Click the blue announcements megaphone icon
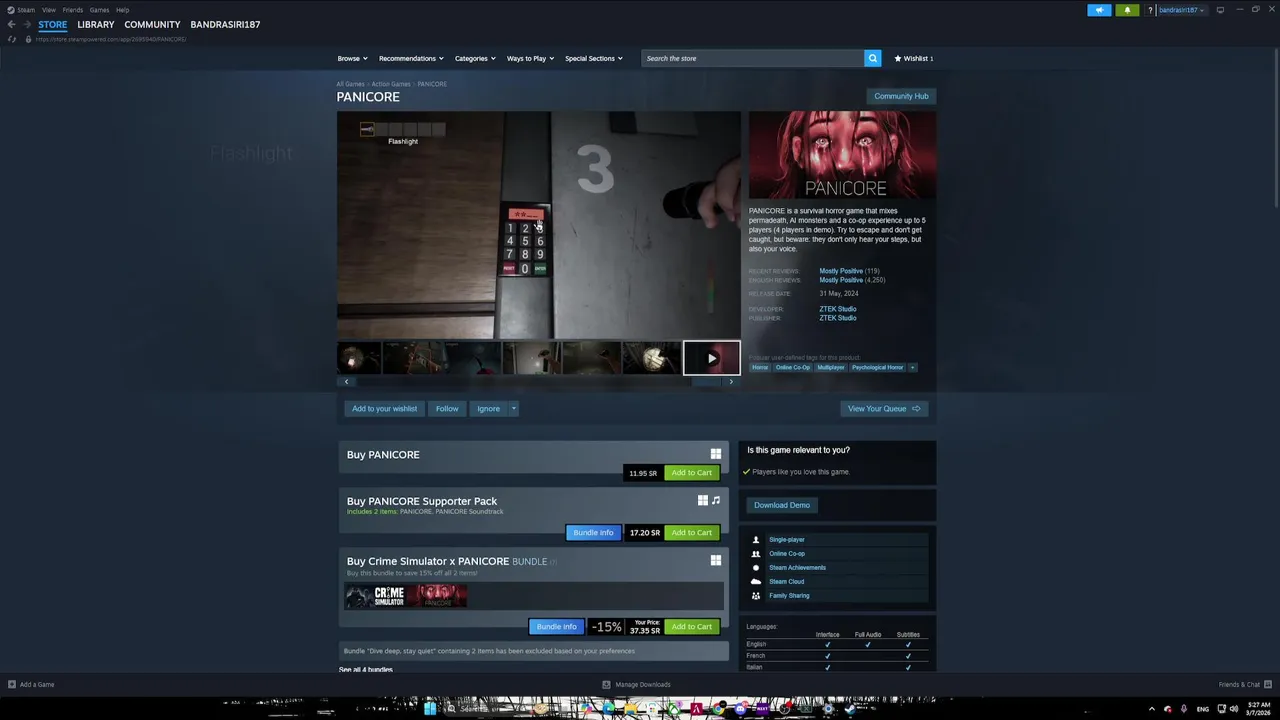1280x720 pixels. pos(1099,10)
